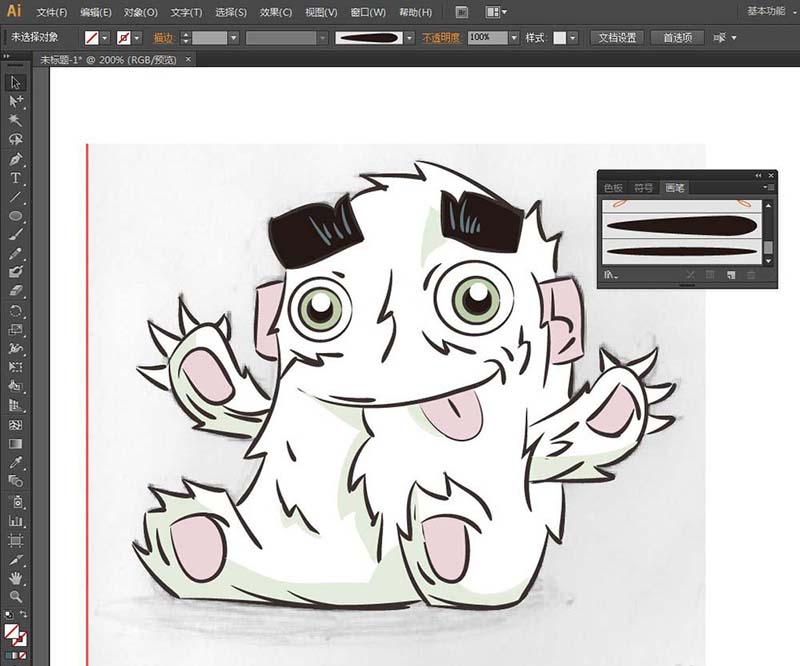The height and width of the screenshot is (666, 800).
Task: Select the Pen tool
Action: (x=15, y=159)
